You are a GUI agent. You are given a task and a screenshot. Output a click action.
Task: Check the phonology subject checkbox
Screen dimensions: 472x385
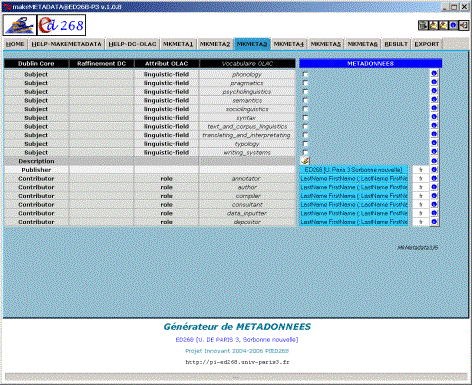[305, 74]
